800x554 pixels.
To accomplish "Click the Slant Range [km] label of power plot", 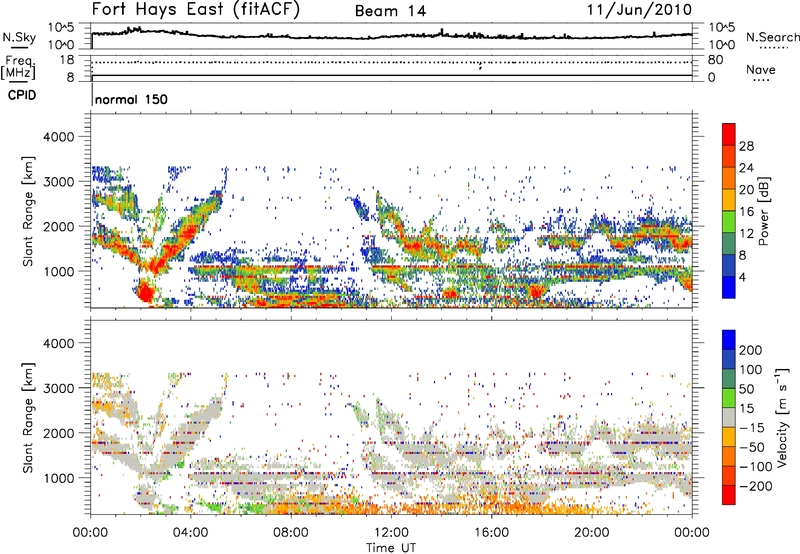I will [28, 211].
